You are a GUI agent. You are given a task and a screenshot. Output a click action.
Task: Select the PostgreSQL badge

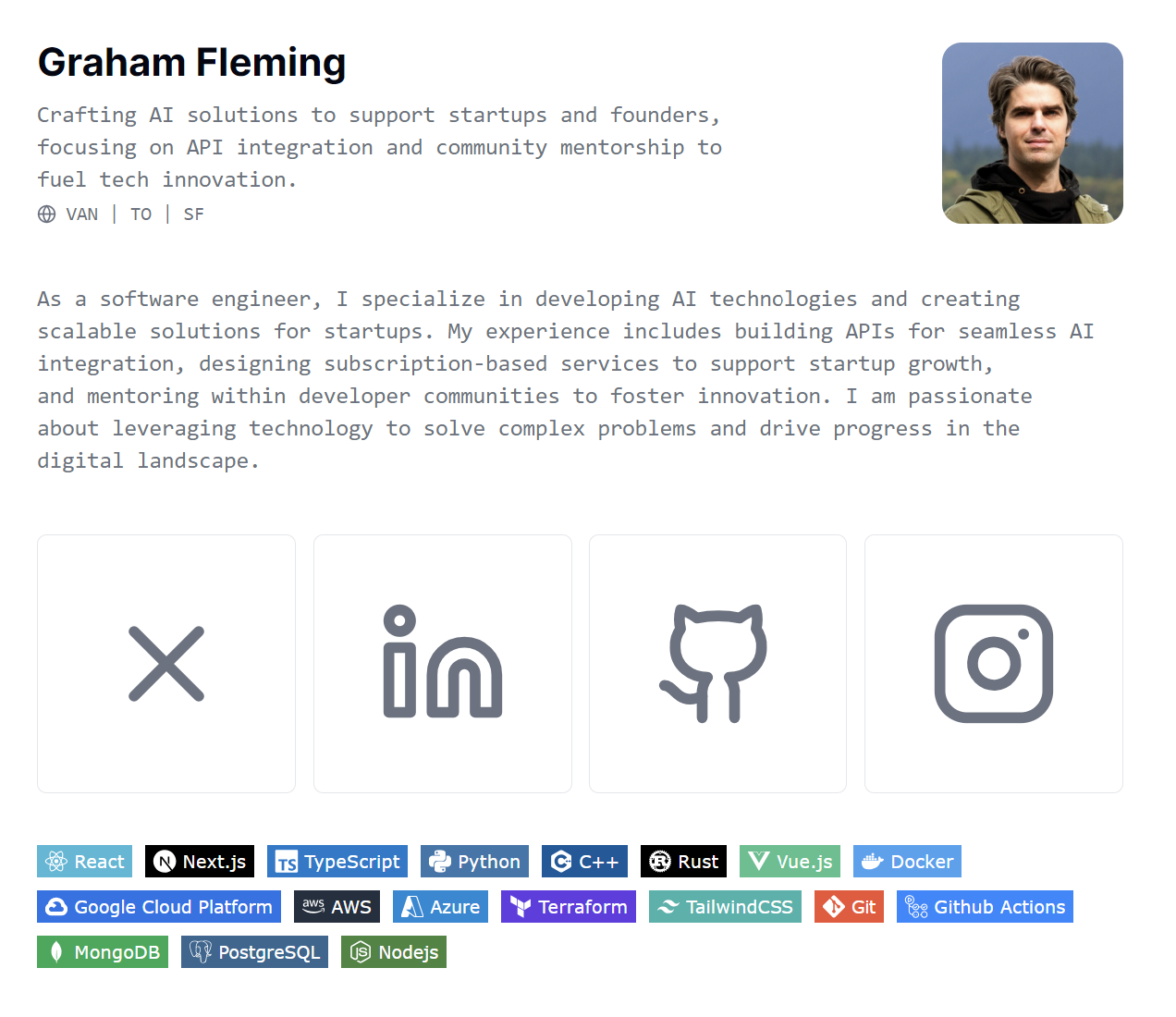(x=254, y=952)
